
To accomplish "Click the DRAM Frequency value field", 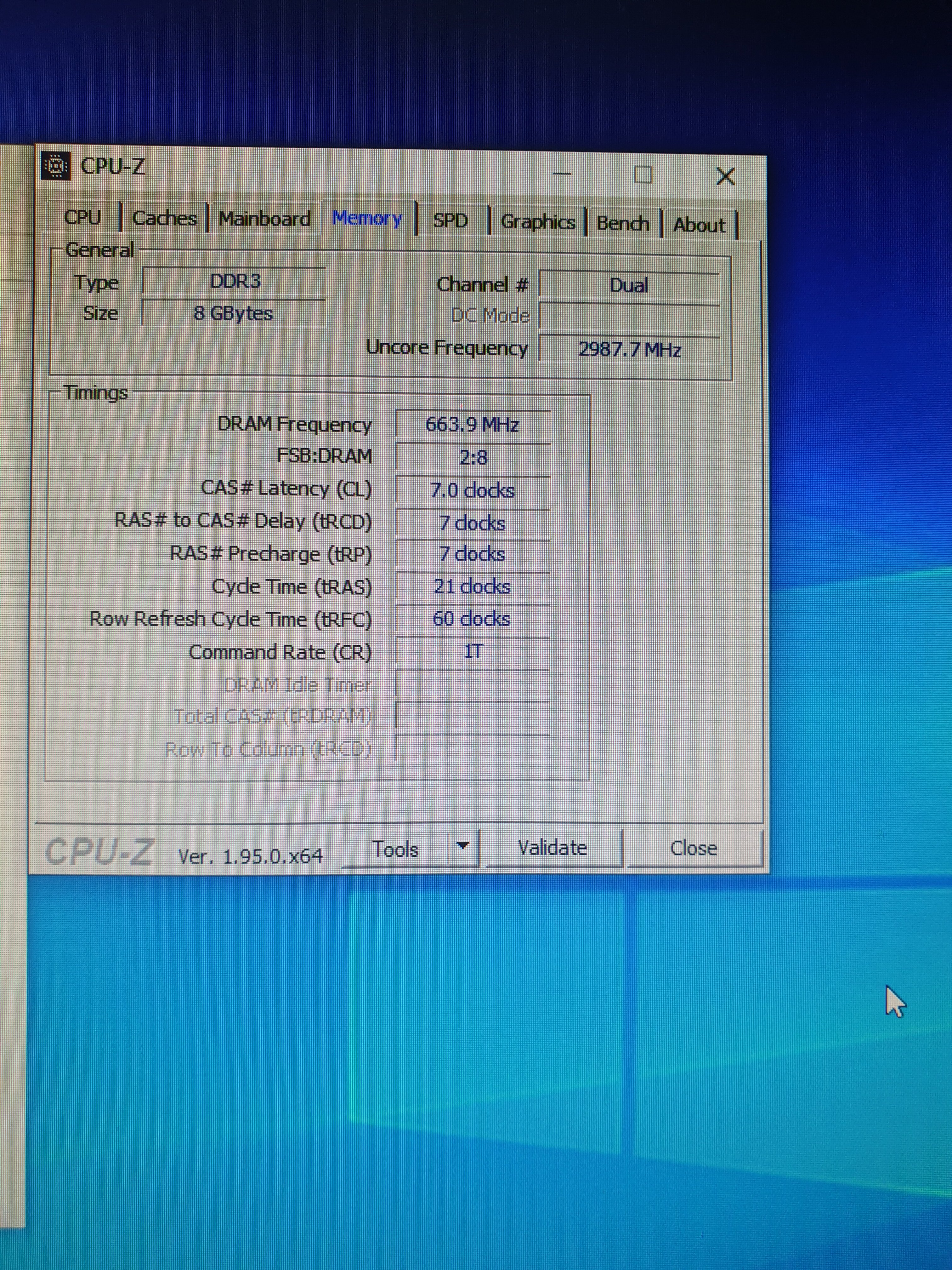I will tap(472, 425).
